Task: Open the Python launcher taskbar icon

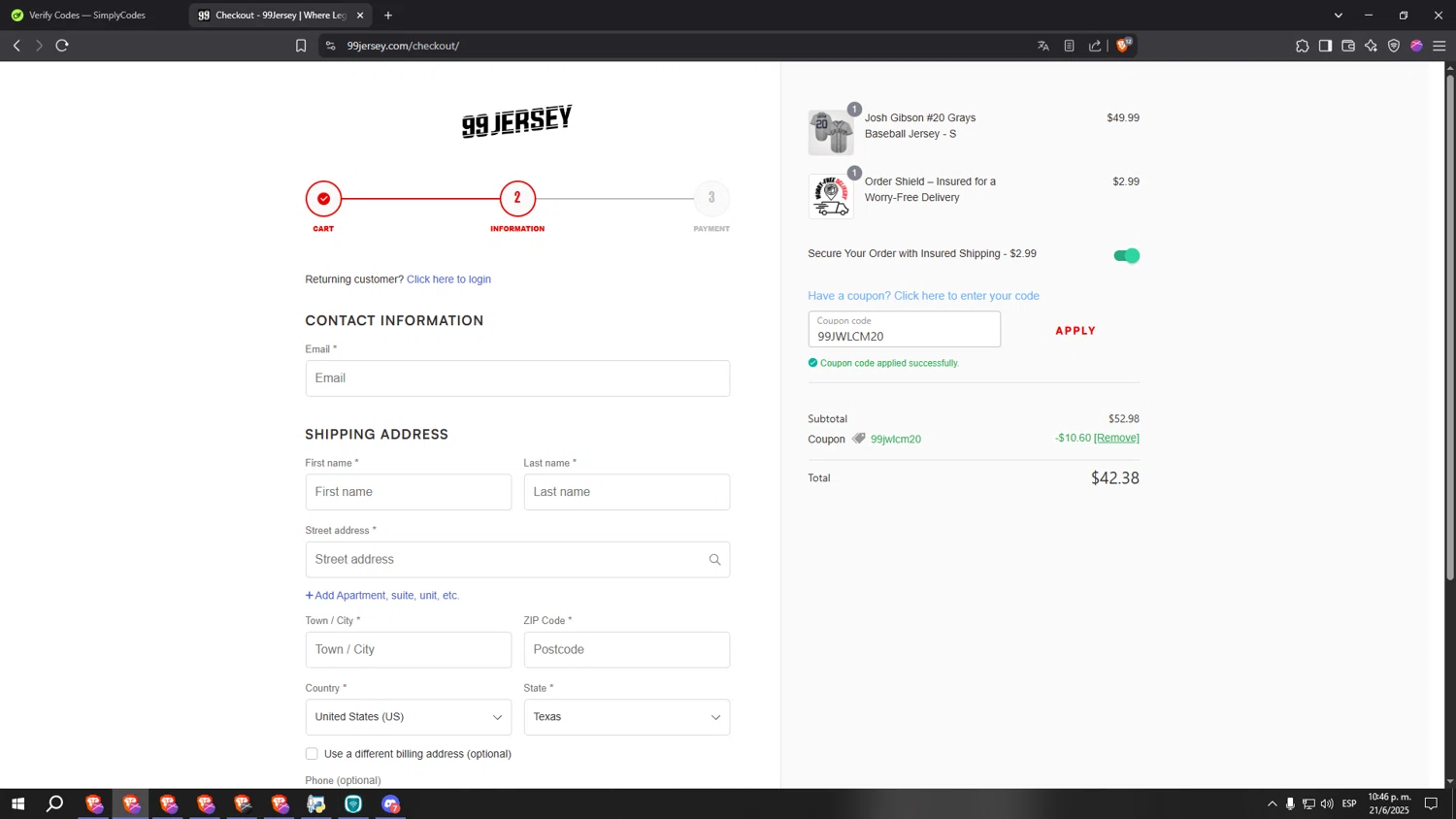Action: pyautogui.click(x=316, y=803)
